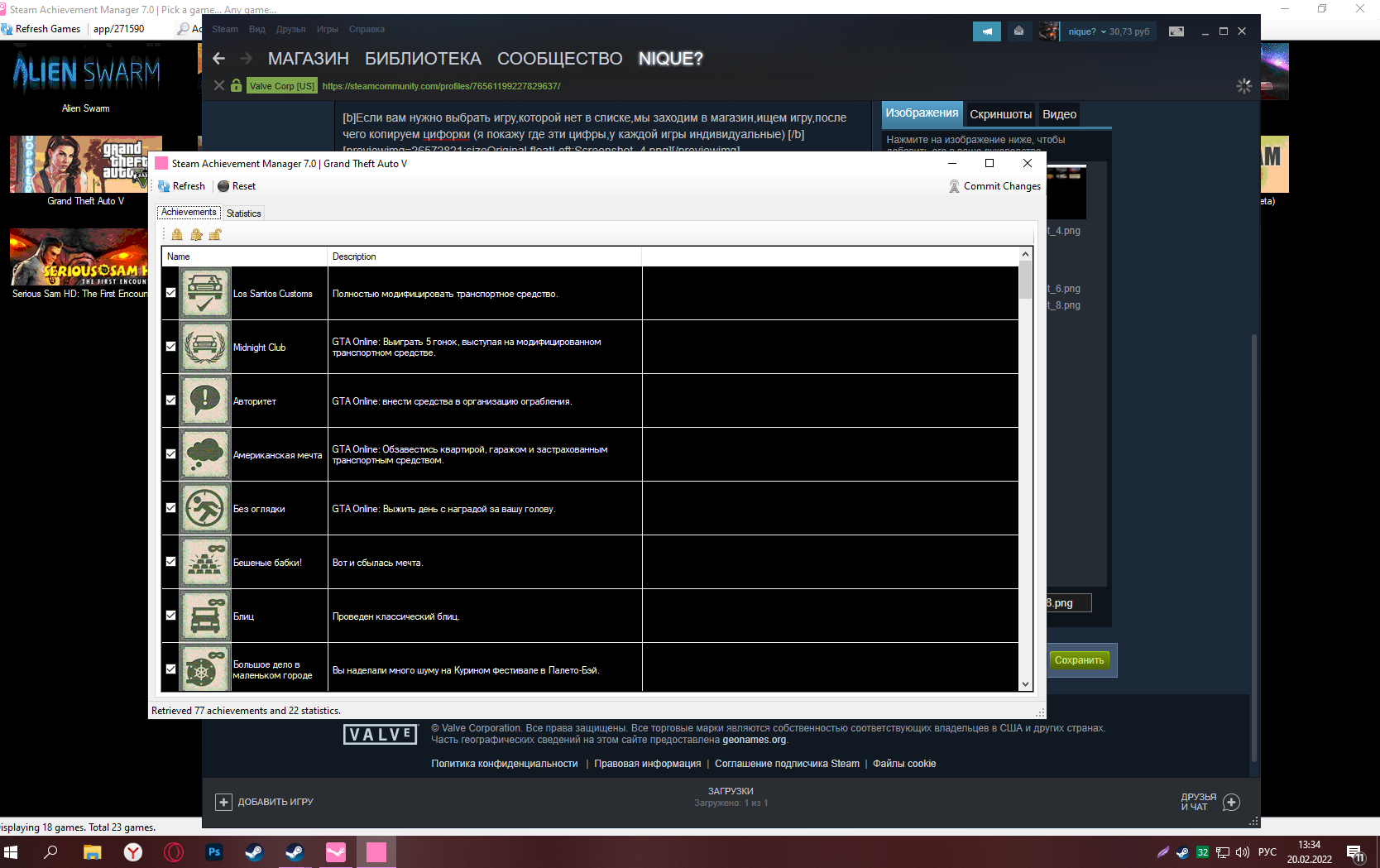The width and height of the screenshot is (1380, 868).
Task: Uncheck the Midnight Club achievement
Action: pos(170,347)
